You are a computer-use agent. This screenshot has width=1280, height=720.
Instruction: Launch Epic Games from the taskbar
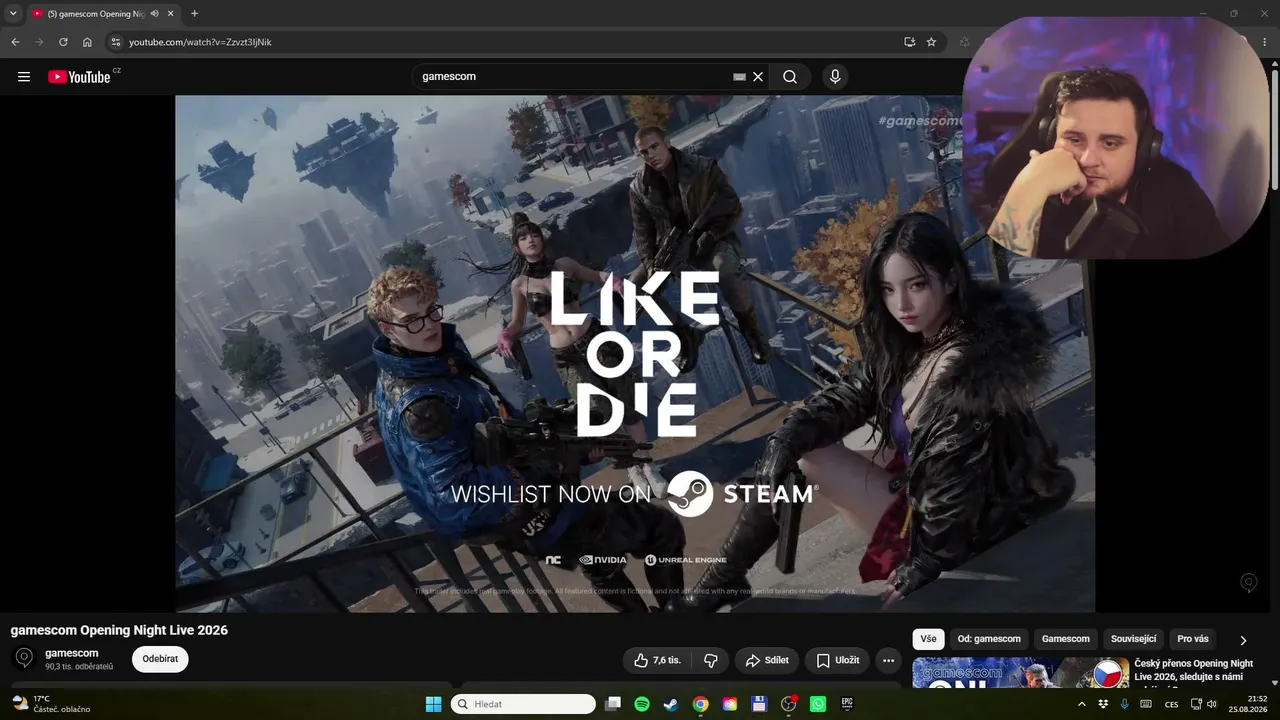(x=847, y=704)
